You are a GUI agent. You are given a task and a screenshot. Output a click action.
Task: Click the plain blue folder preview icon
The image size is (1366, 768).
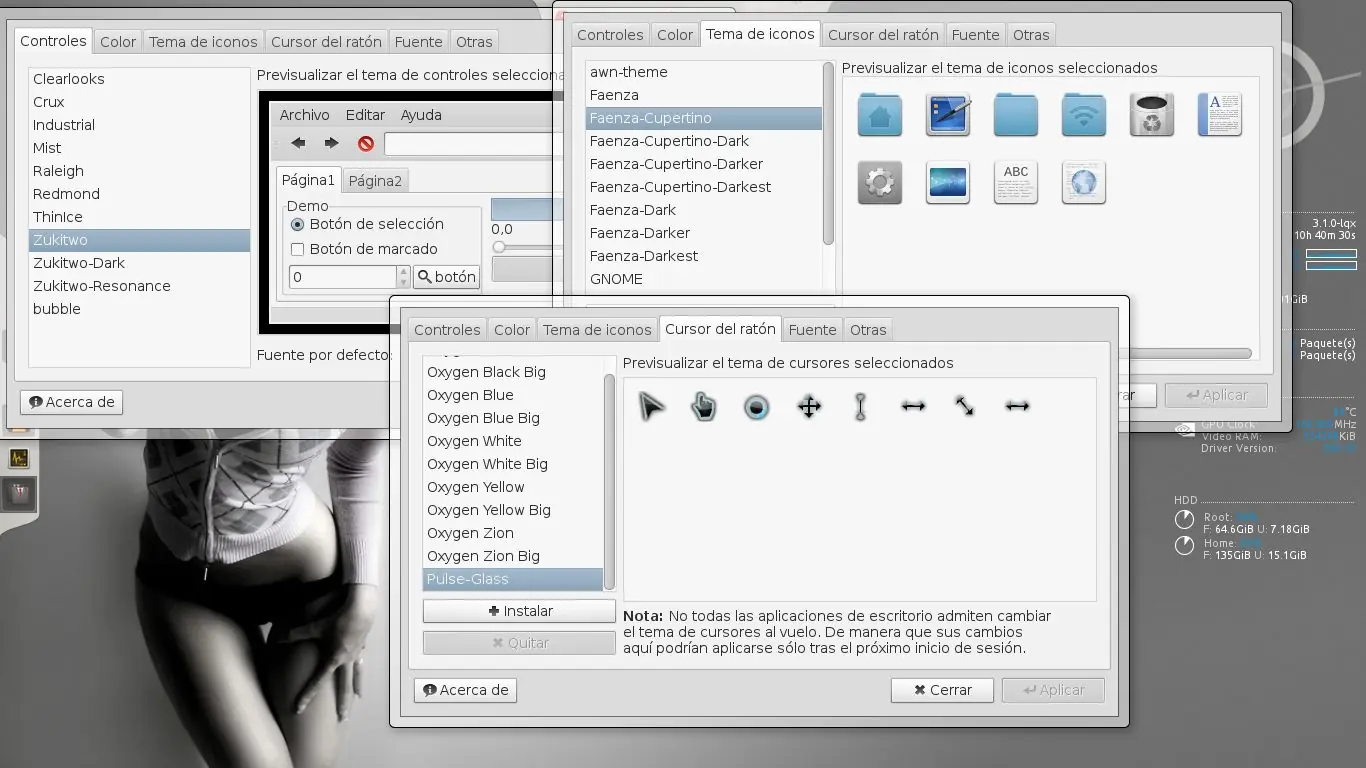coord(1016,115)
